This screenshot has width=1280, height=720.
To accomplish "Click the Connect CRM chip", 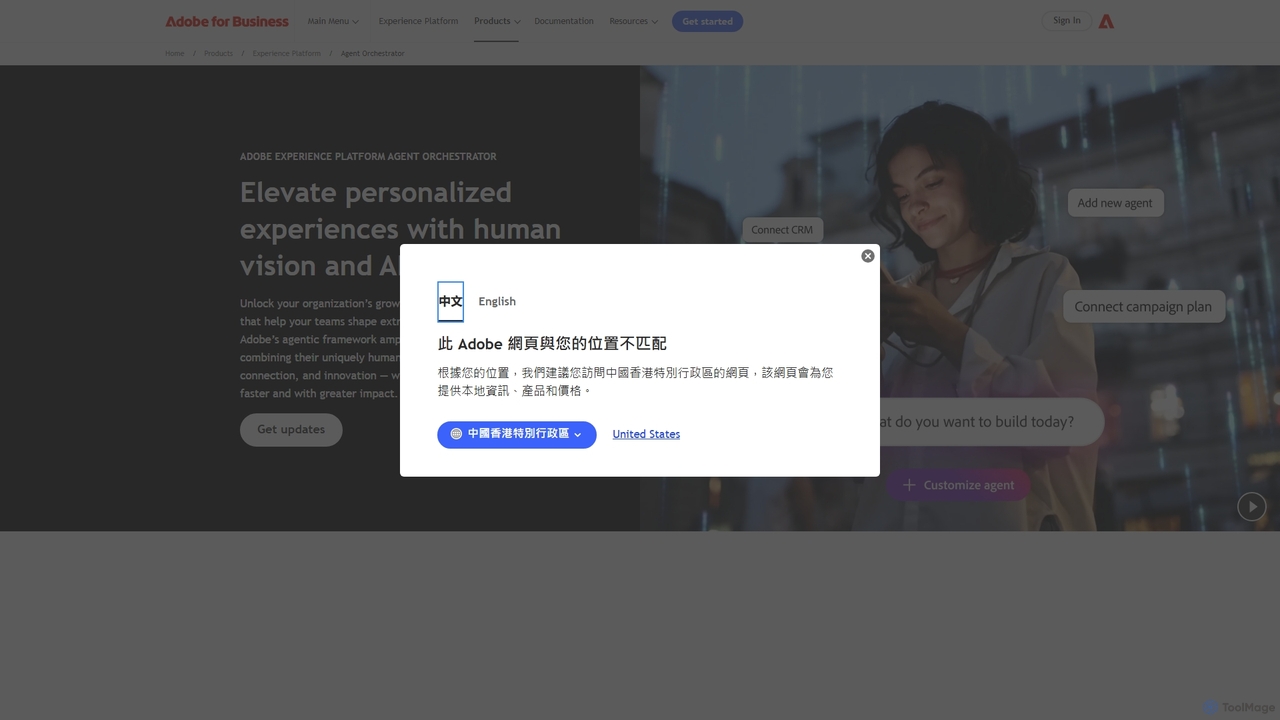I will click(x=782, y=230).
